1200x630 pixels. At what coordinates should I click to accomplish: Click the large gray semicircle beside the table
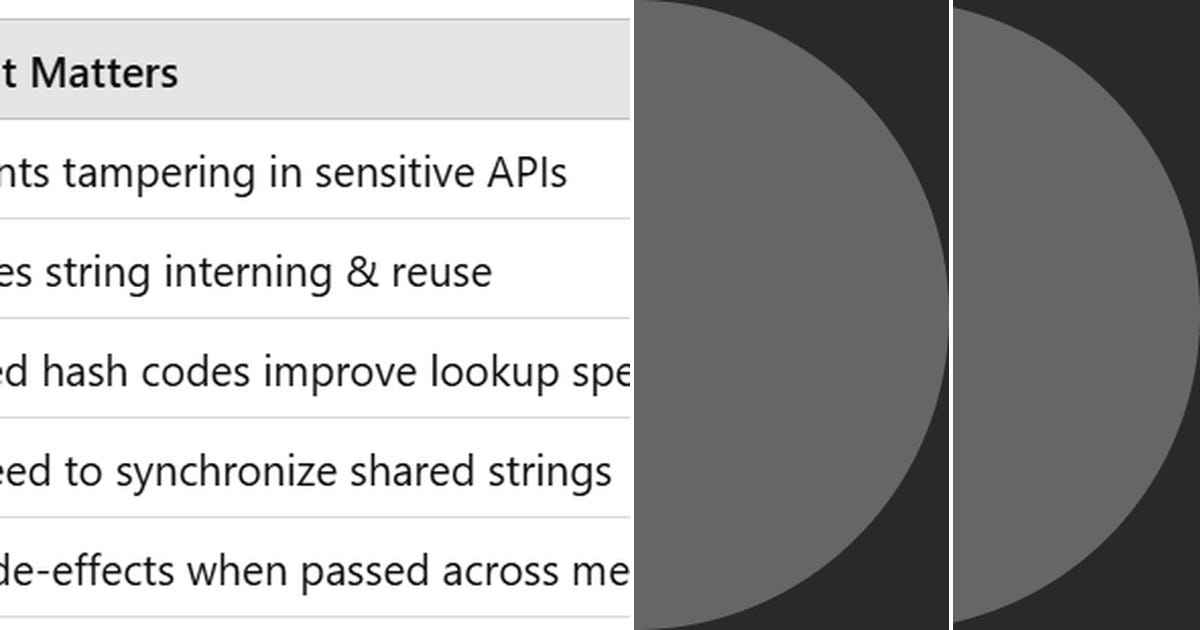(x=790, y=315)
